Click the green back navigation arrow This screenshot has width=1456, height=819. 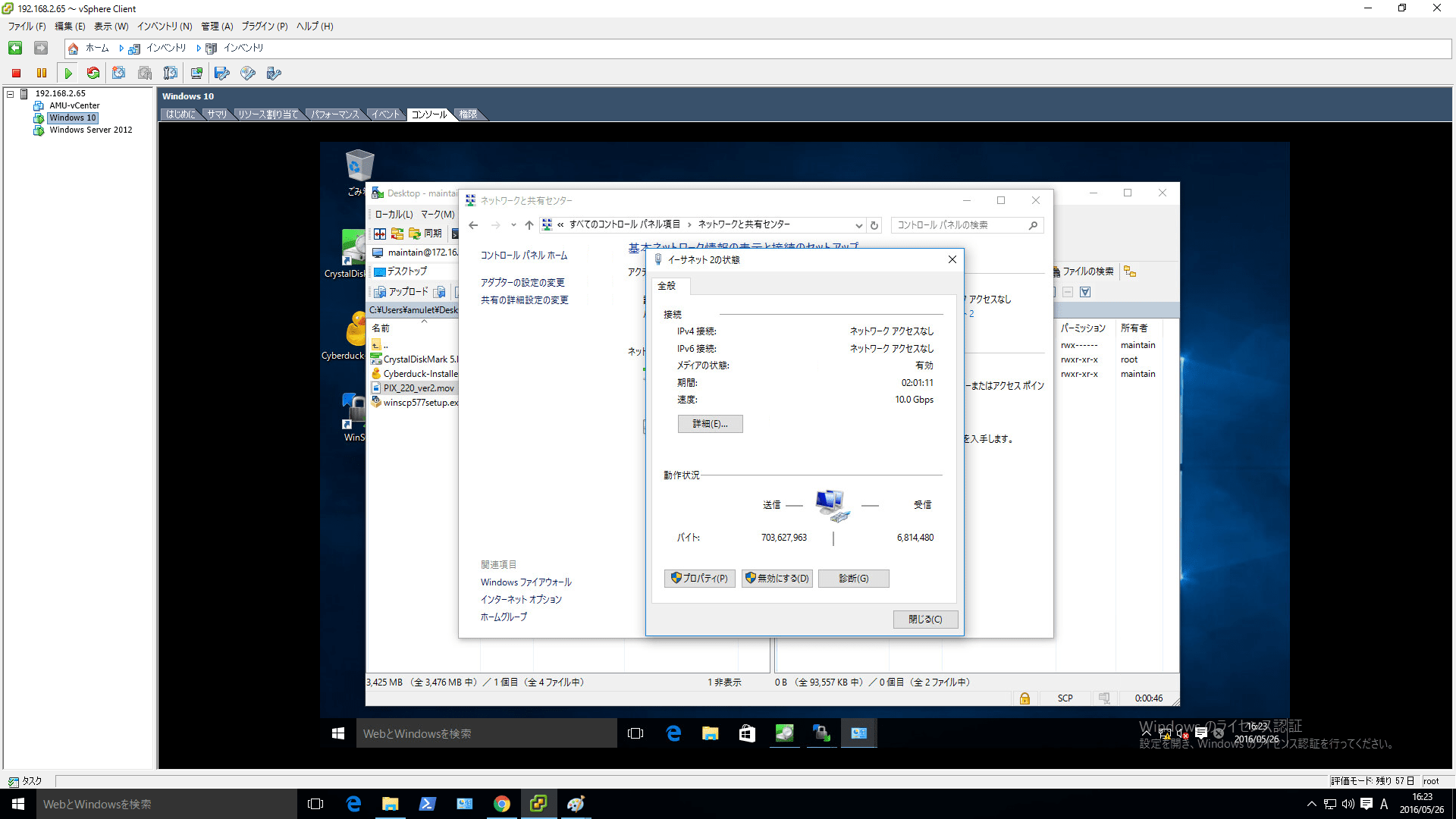(15, 49)
